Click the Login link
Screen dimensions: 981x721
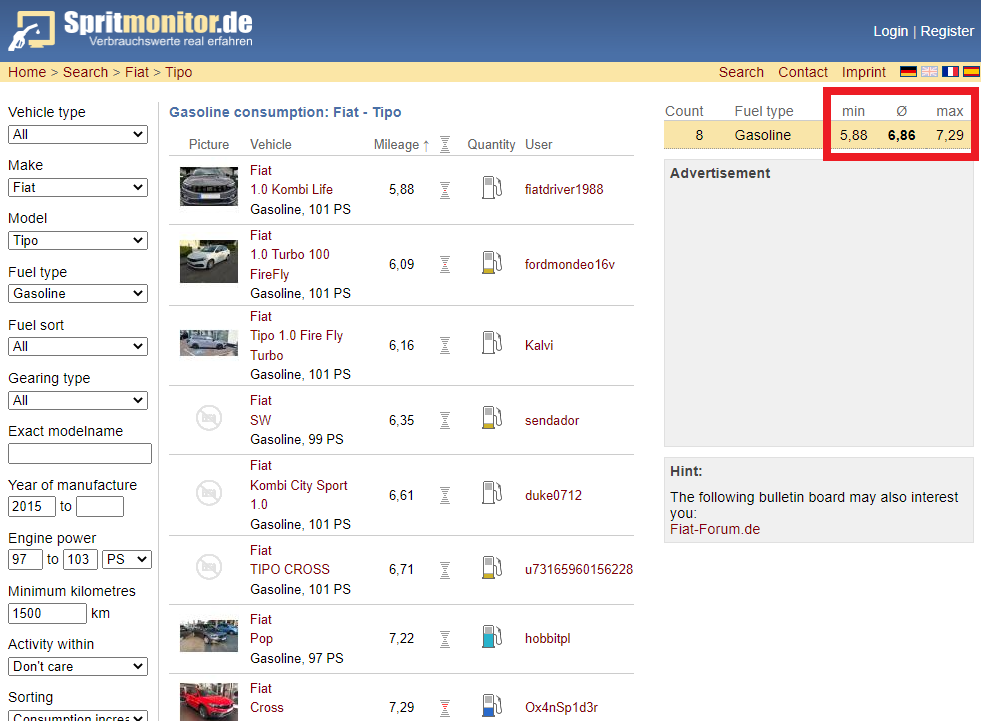click(890, 31)
